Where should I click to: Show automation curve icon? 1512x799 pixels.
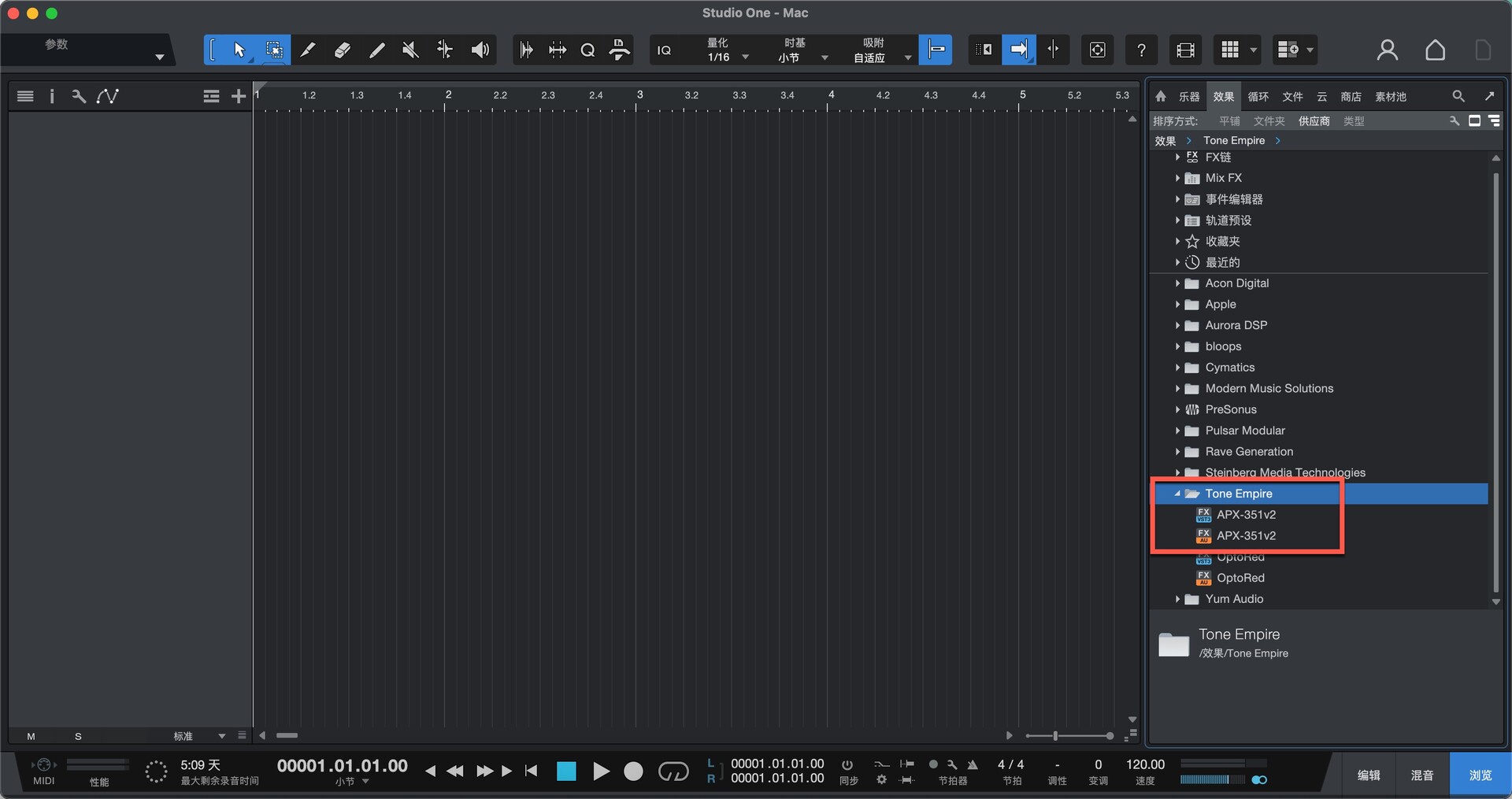(x=108, y=96)
